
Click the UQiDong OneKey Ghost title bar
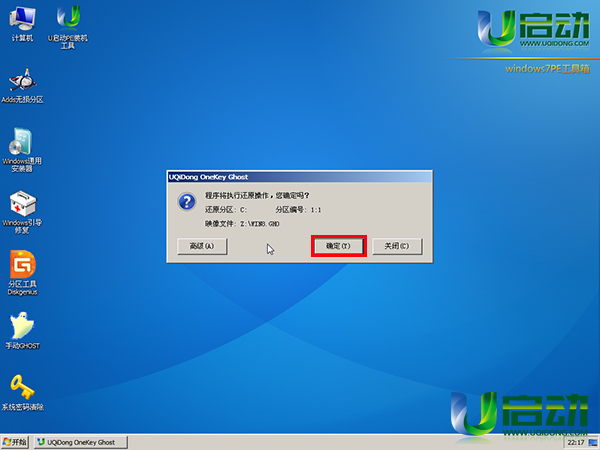click(x=300, y=177)
